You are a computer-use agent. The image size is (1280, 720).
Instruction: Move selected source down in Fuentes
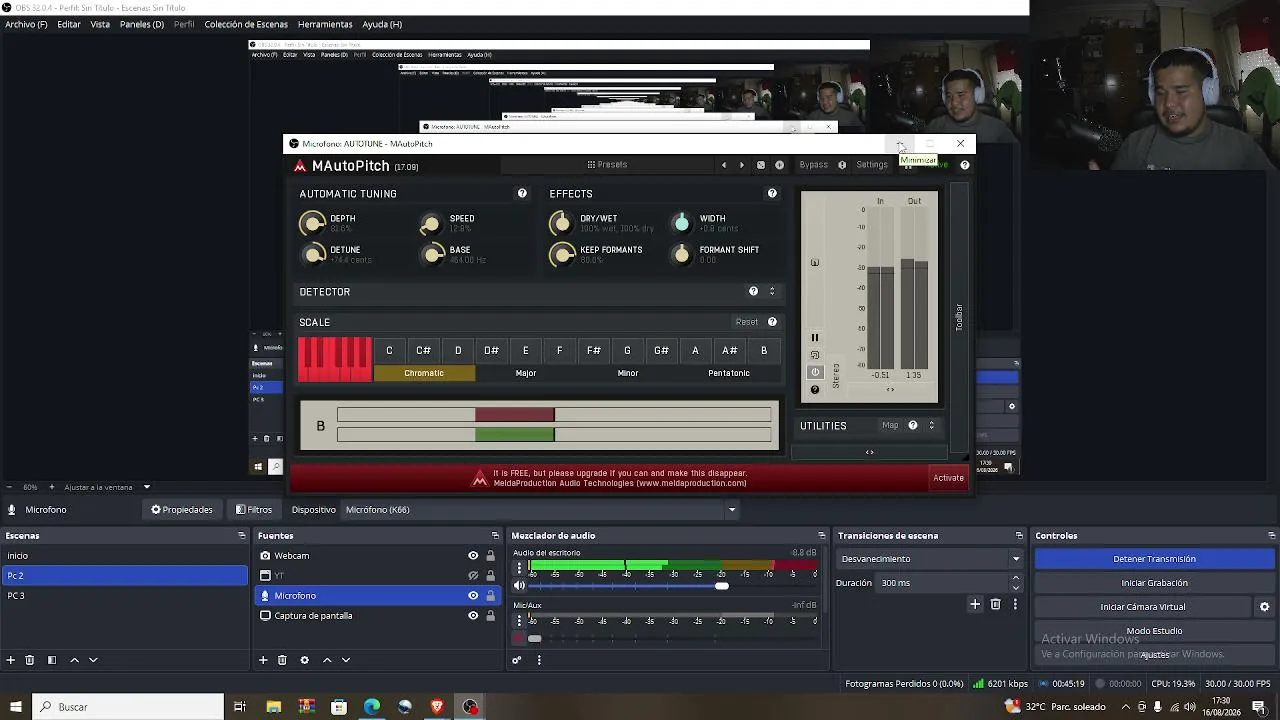pos(346,660)
